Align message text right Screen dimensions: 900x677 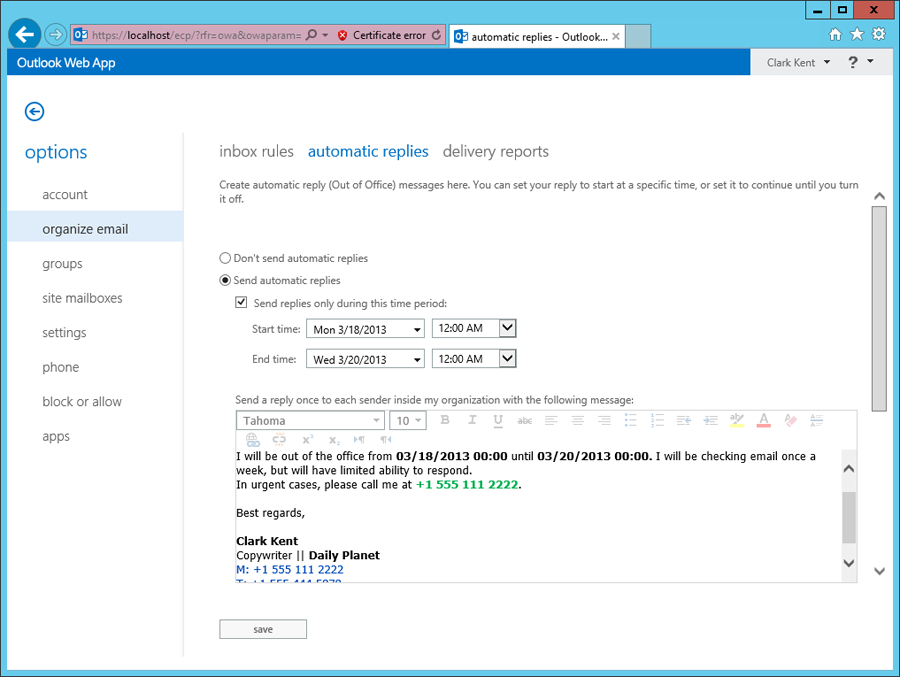click(x=604, y=421)
